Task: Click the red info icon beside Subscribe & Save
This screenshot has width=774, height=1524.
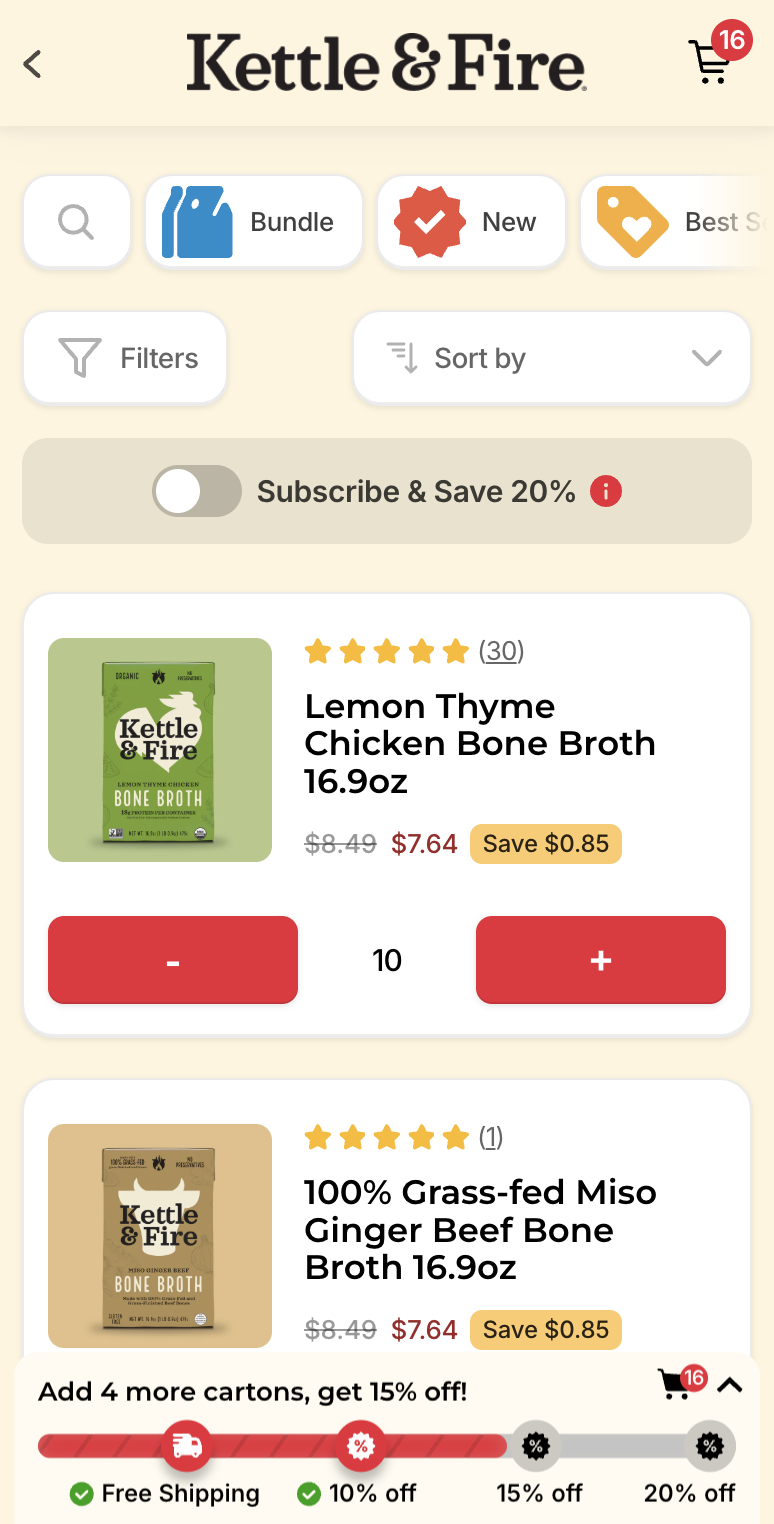Action: pos(606,491)
